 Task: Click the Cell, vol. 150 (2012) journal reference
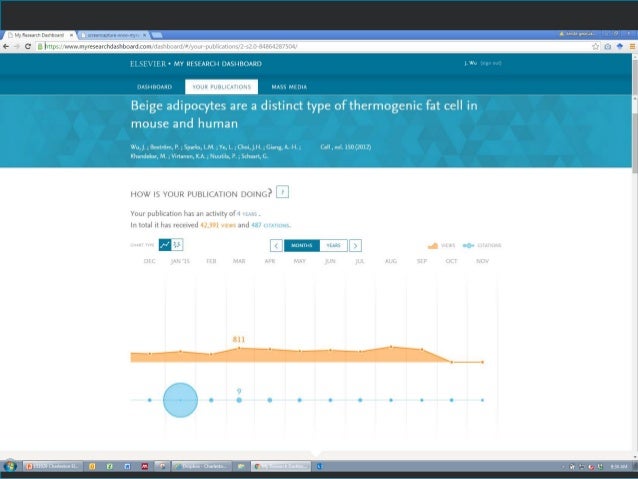(345, 147)
